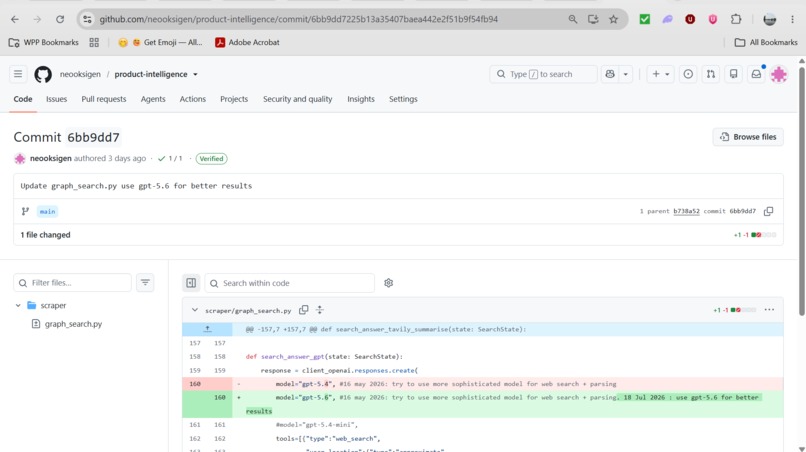Viewport: 806px width, 452px height.
Task: Open the repository Settings tab
Action: click(403, 99)
